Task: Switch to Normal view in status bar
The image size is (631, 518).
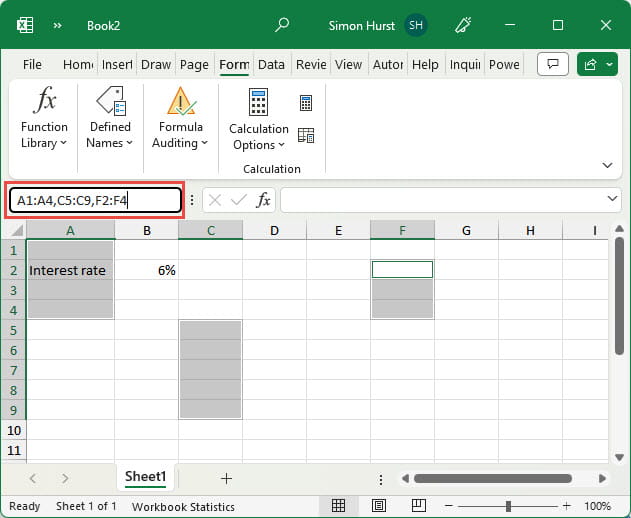Action: pyautogui.click(x=338, y=506)
